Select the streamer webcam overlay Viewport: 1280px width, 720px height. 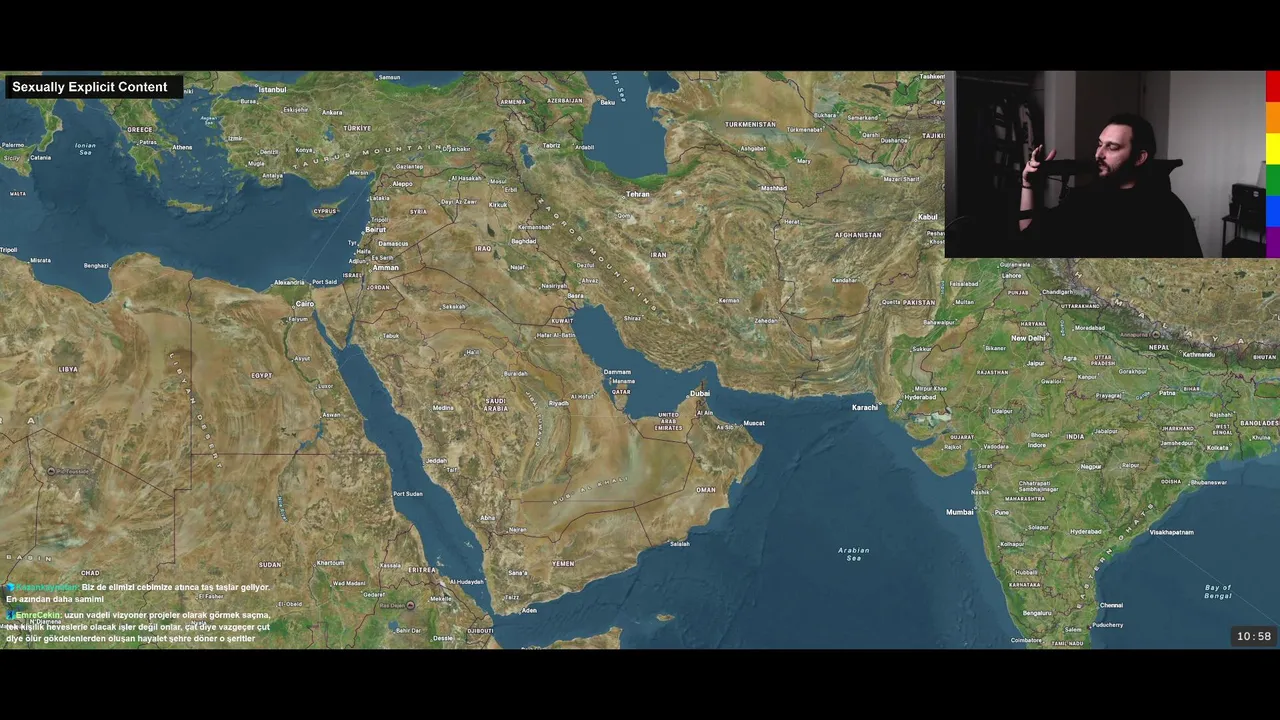1104,164
